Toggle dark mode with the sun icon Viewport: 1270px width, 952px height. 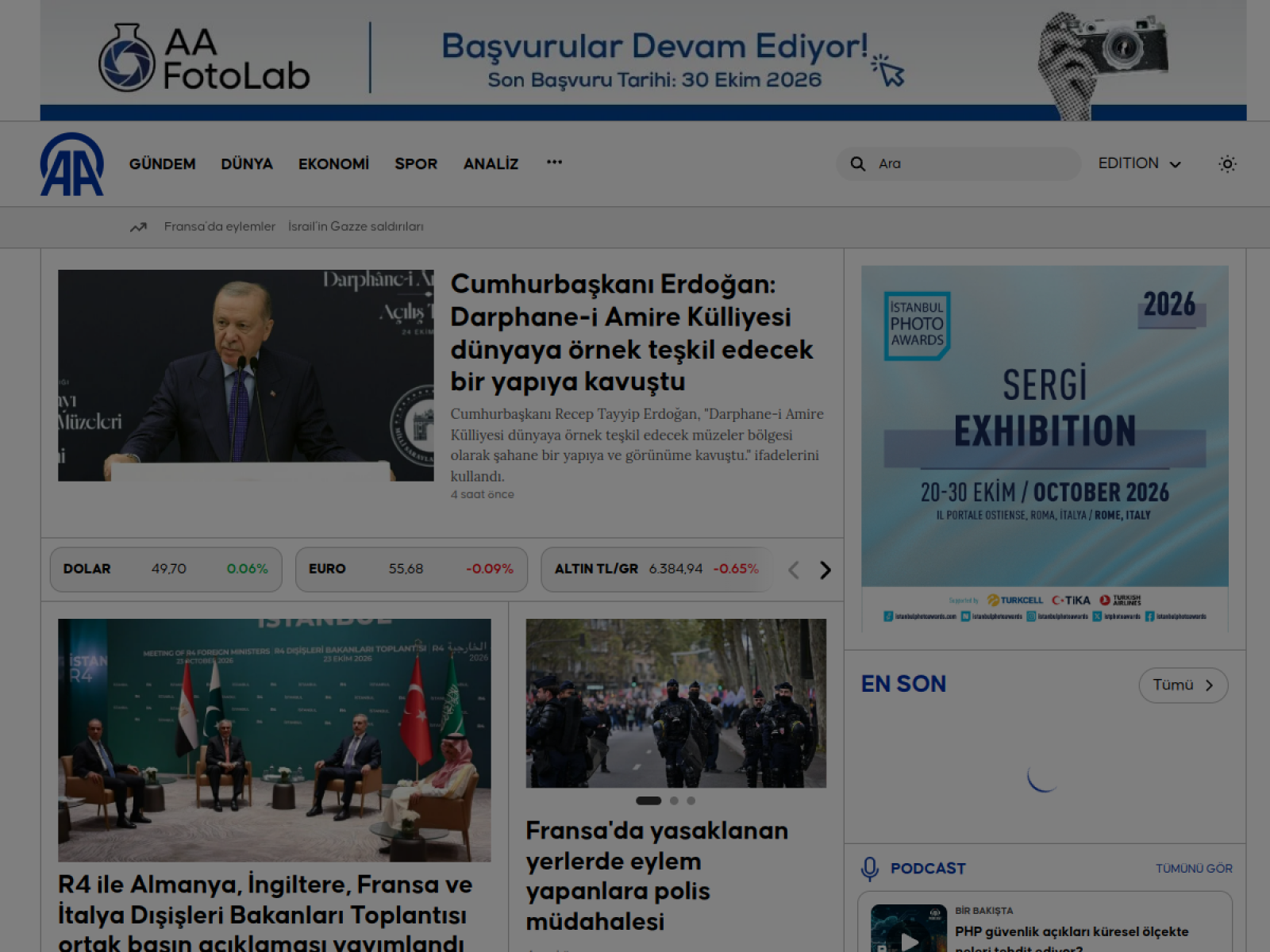(1227, 164)
